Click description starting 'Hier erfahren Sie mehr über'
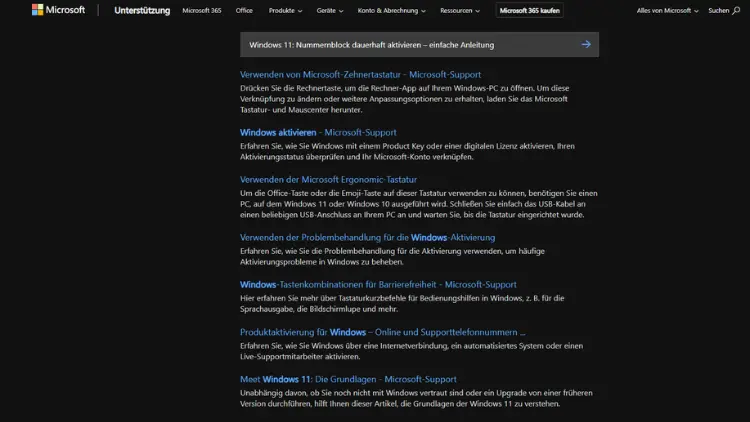Screen dimensions: 750x422 point(402,303)
